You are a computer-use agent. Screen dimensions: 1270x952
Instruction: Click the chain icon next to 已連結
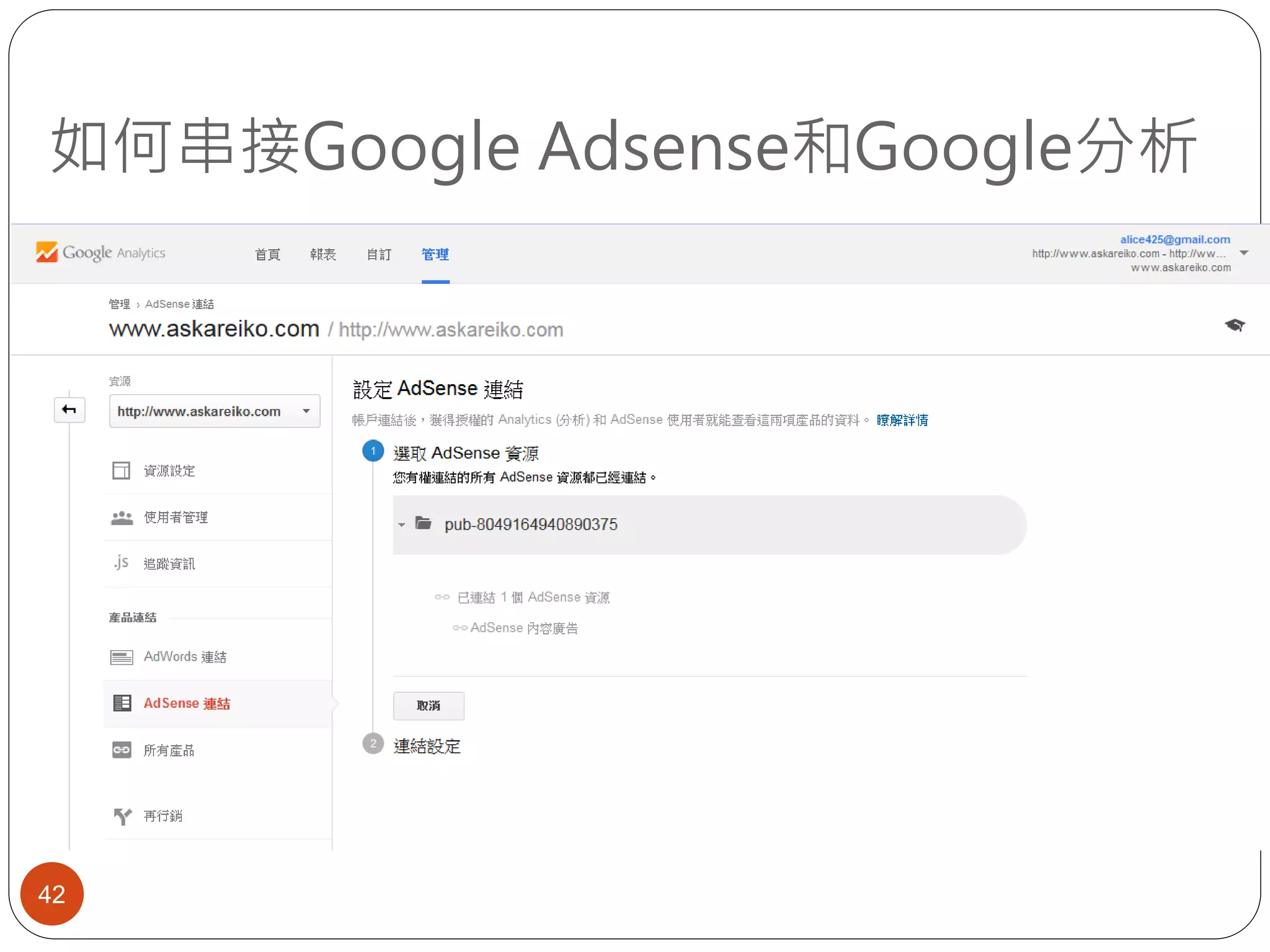(442, 597)
